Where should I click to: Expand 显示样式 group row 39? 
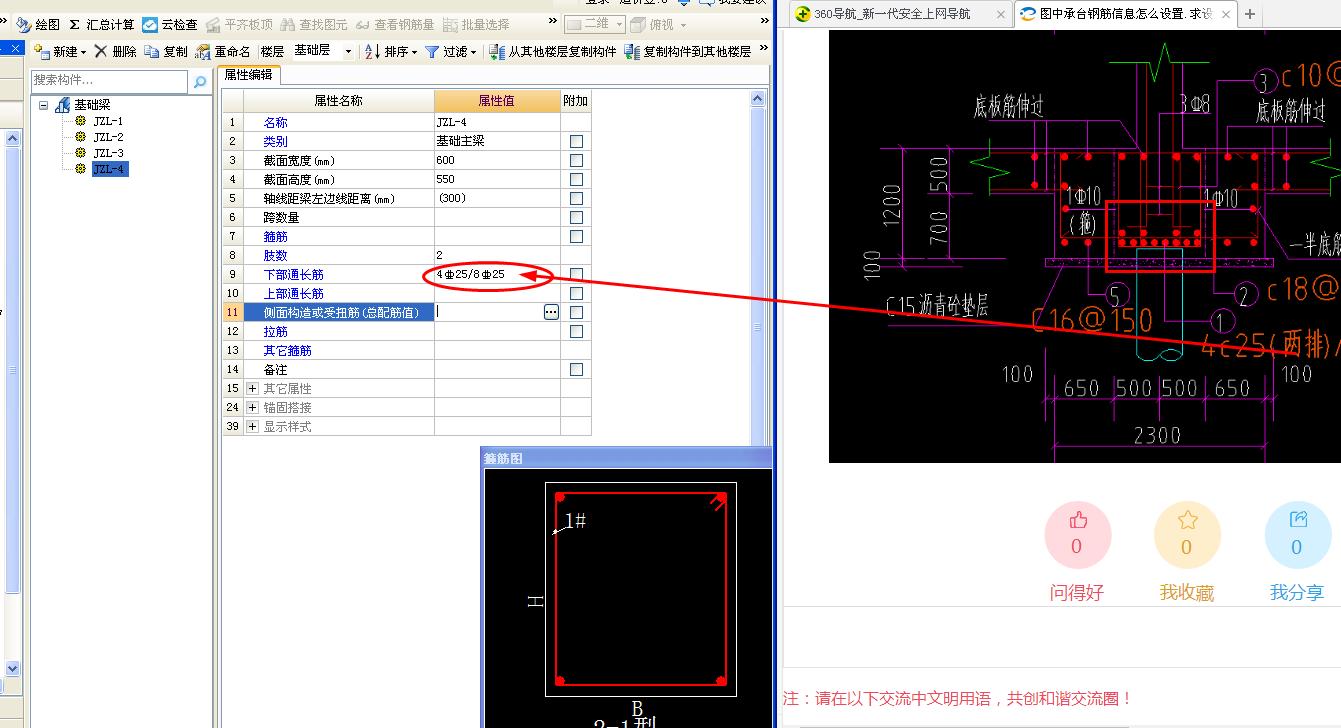252,426
